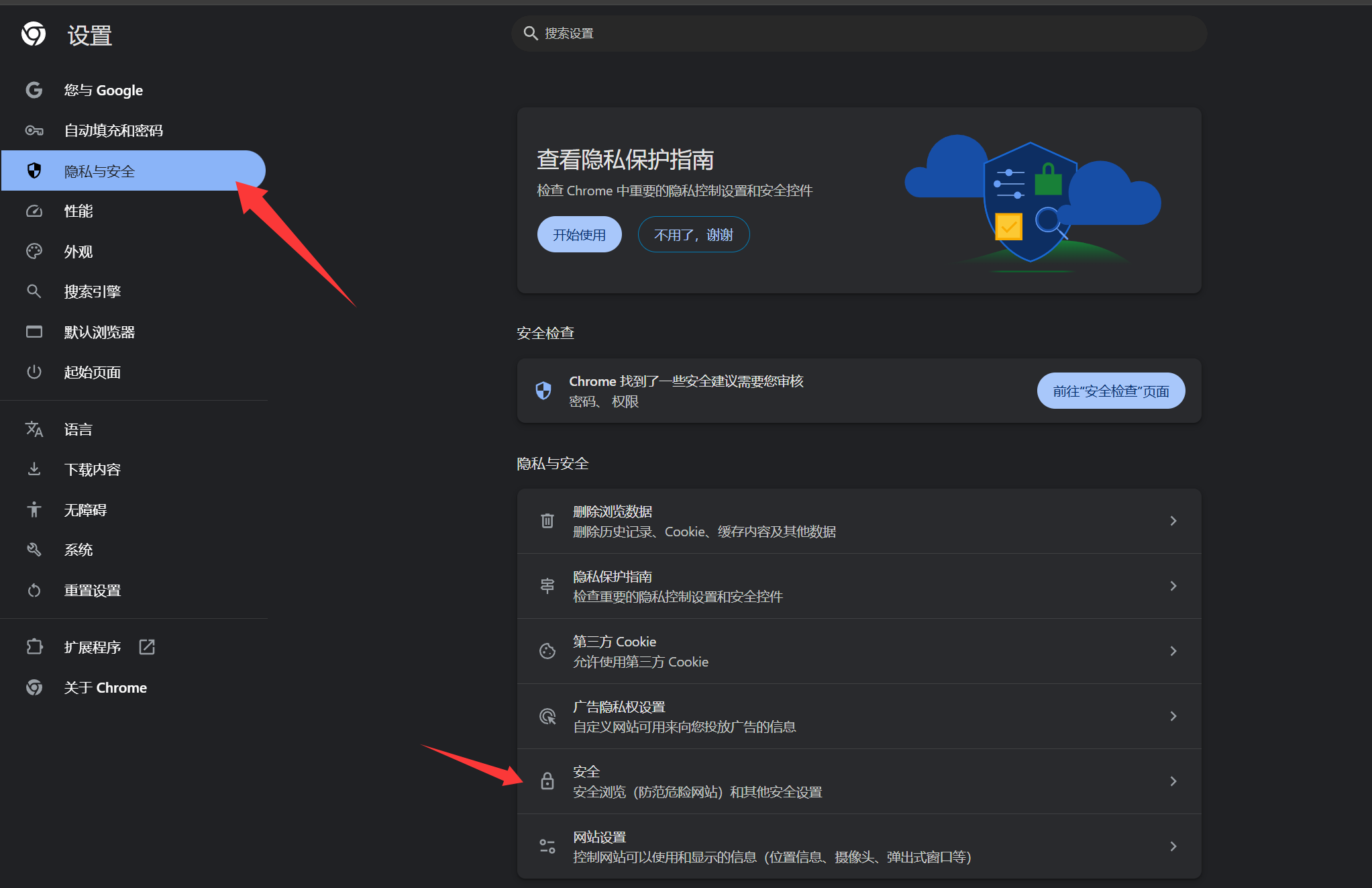The image size is (1372, 888).
Task: Click 自定义网站可用来向您投放广告的信息 text
Action: tap(684, 727)
